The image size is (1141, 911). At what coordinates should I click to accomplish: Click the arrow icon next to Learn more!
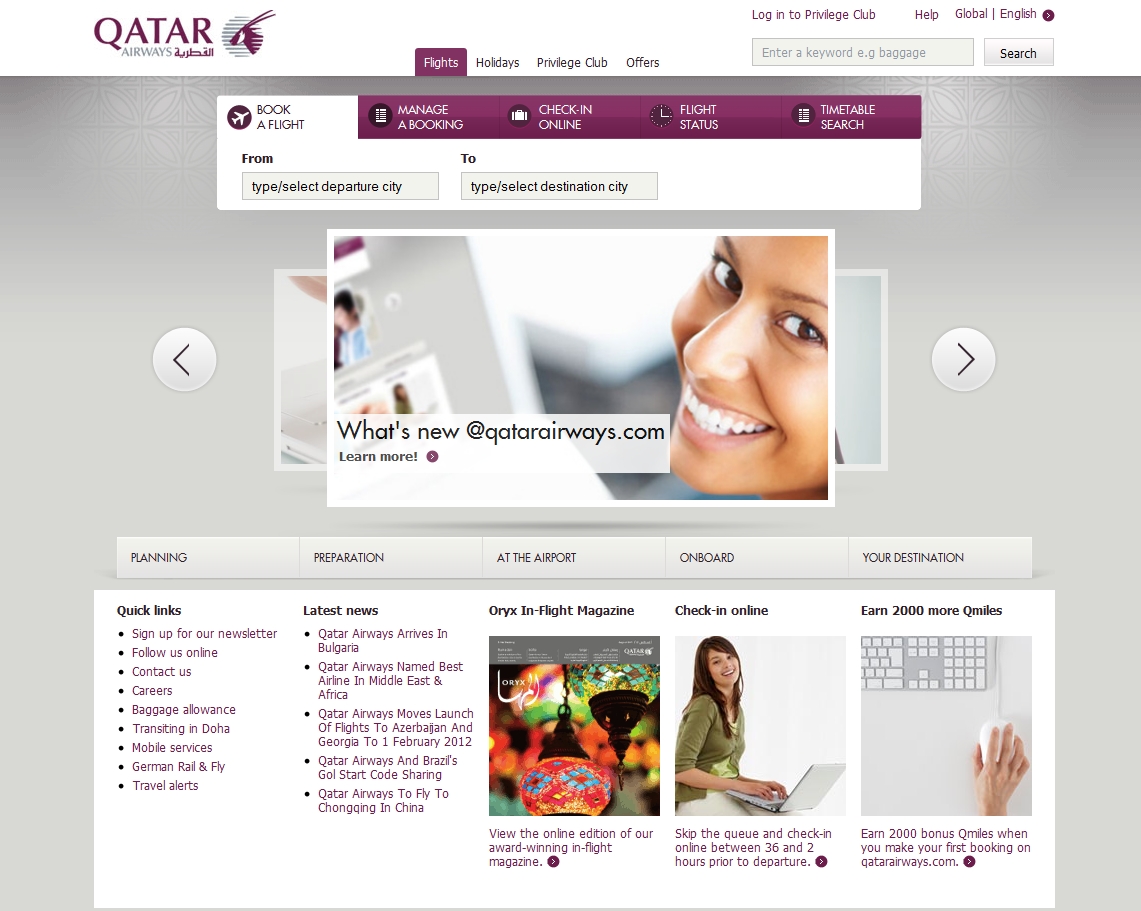(432, 457)
